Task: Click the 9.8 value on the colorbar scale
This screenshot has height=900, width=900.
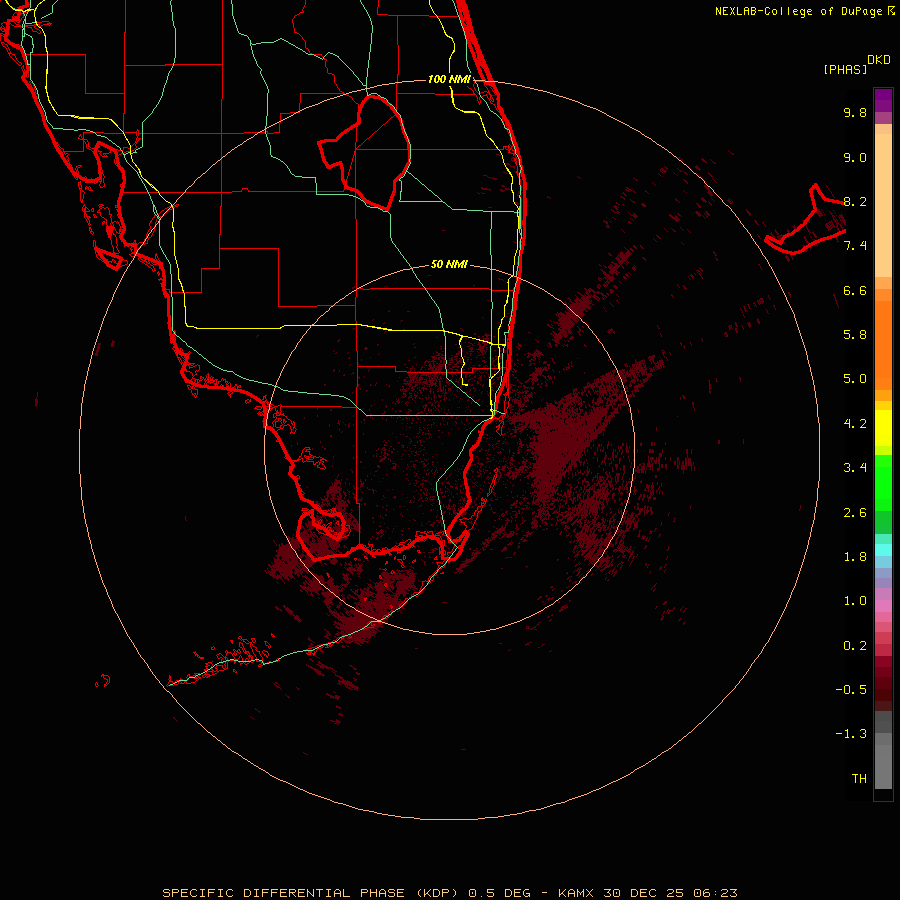Action: coord(855,112)
